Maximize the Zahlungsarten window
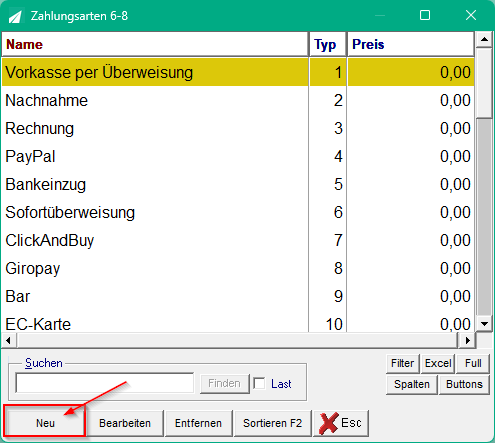 (425, 15)
